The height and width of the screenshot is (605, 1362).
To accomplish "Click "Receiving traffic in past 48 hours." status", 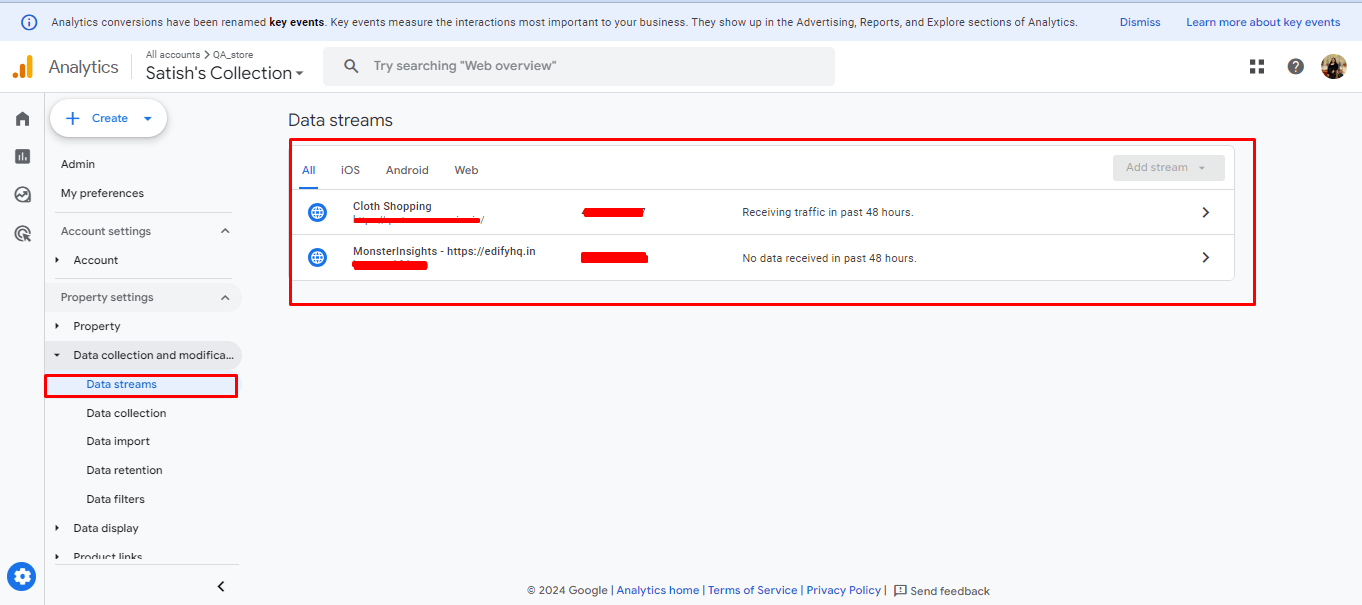I will coord(828,212).
